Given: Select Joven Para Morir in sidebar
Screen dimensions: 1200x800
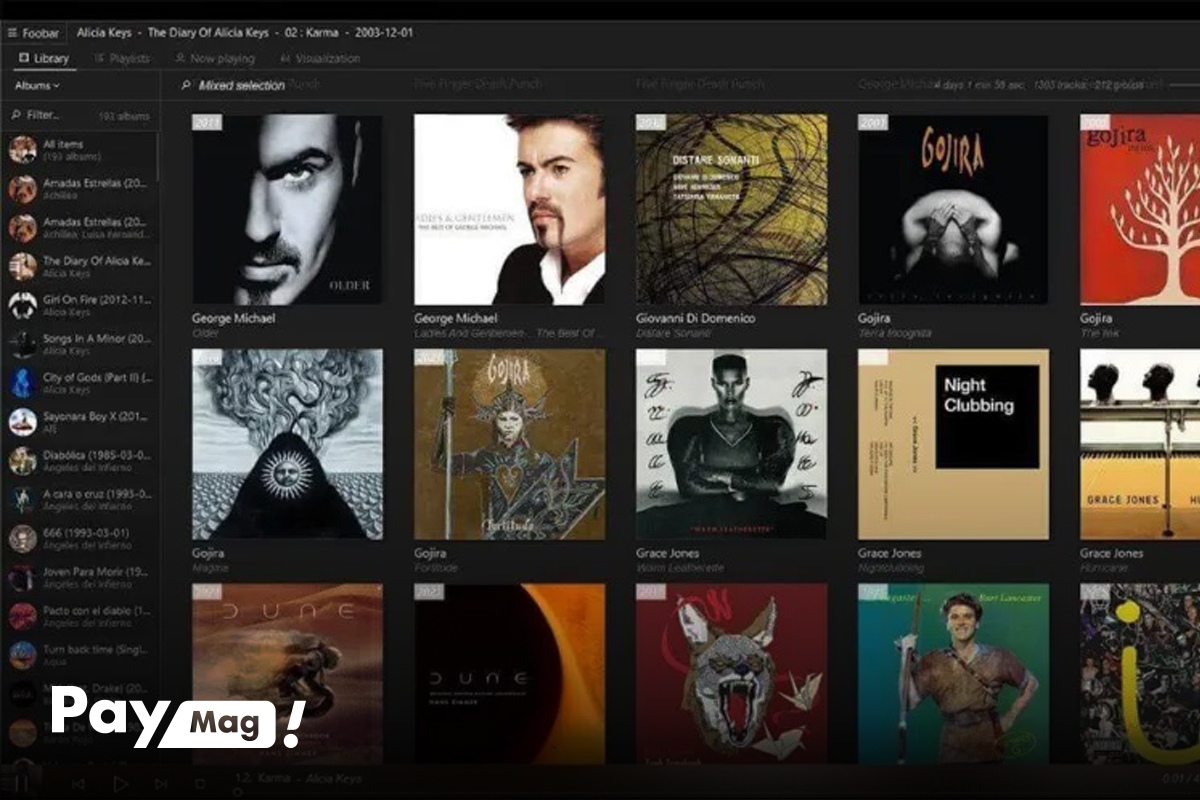Looking at the screenshot, I should (80, 577).
